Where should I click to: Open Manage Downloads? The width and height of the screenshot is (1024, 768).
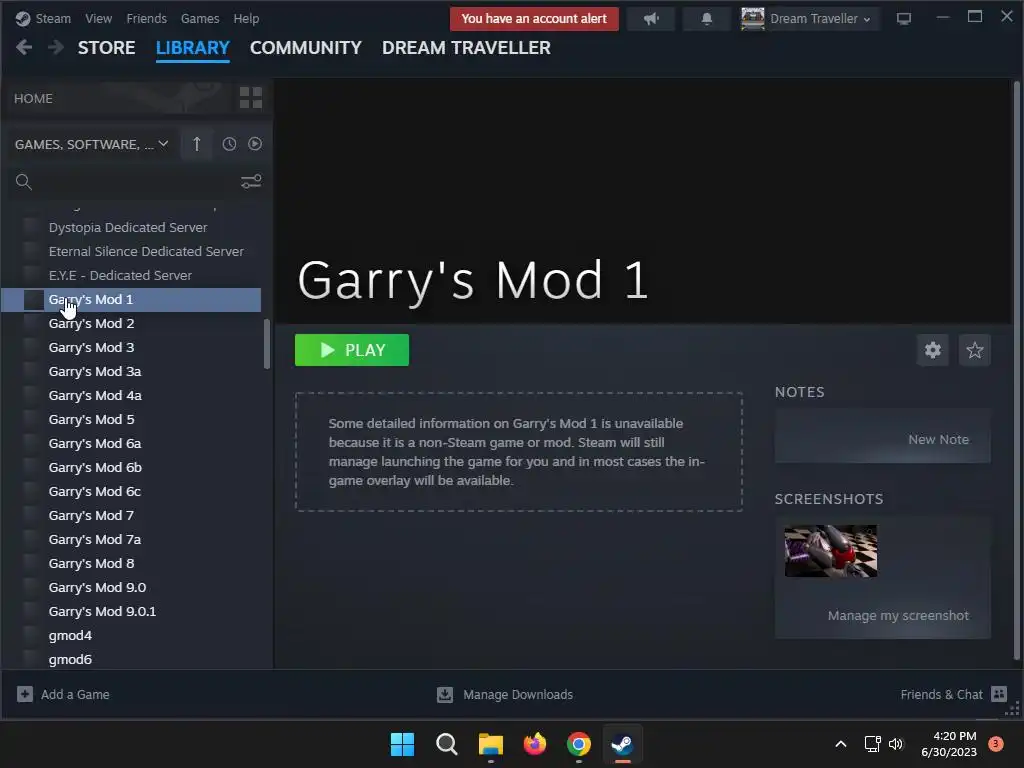505,694
